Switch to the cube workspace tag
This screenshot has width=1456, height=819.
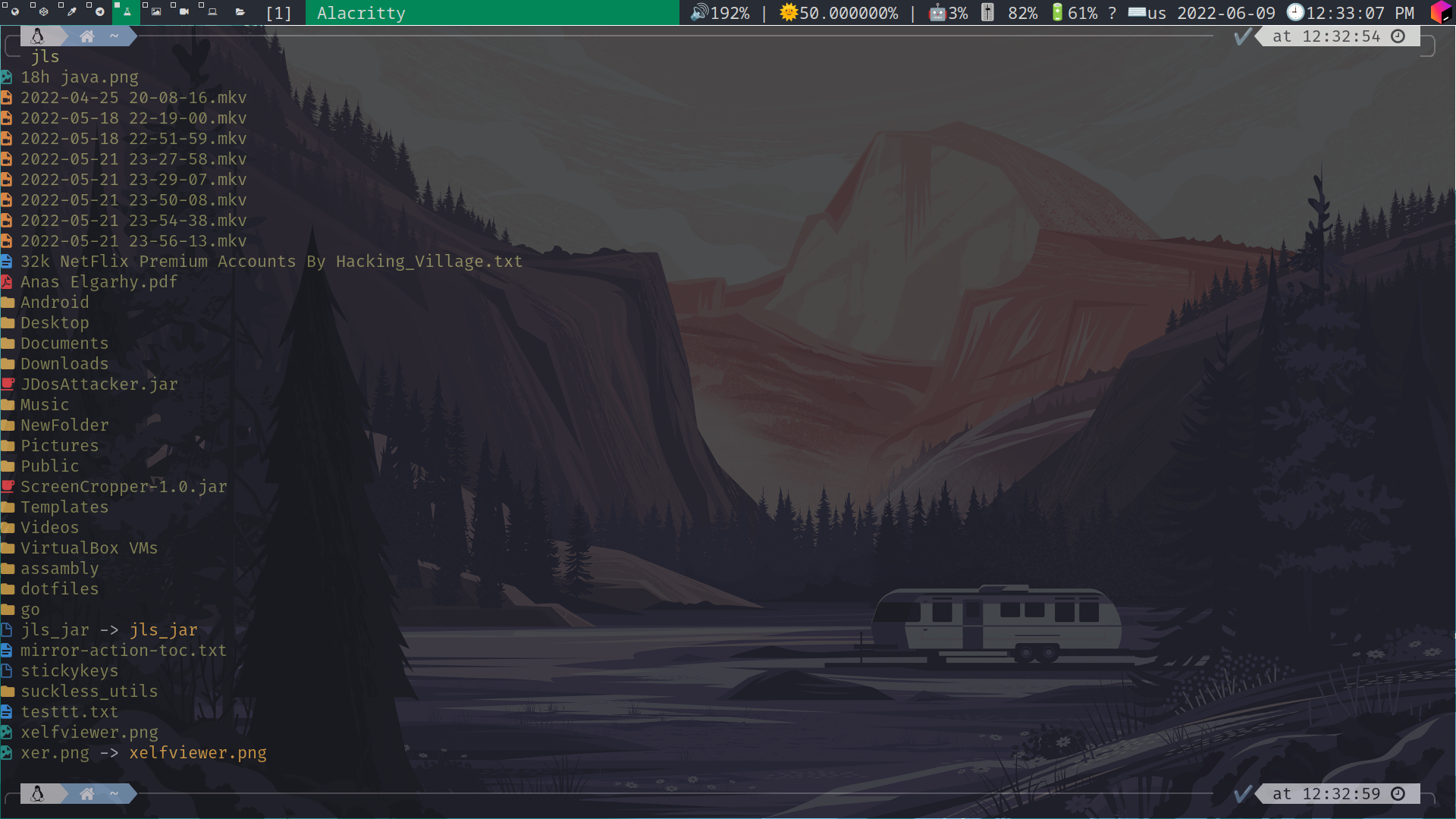point(43,12)
